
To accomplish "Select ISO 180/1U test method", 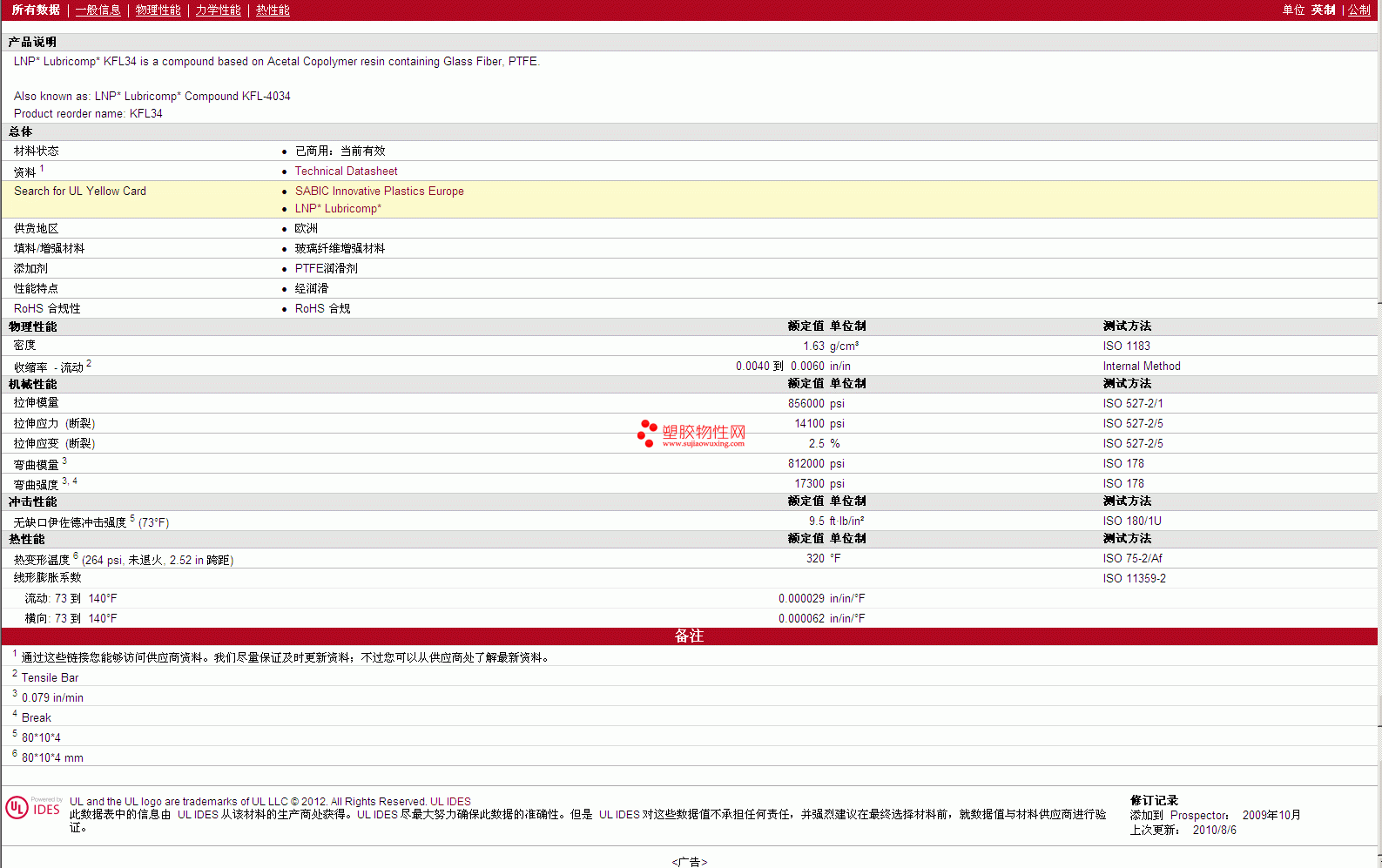I will pyautogui.click(x=1132, y=521).
